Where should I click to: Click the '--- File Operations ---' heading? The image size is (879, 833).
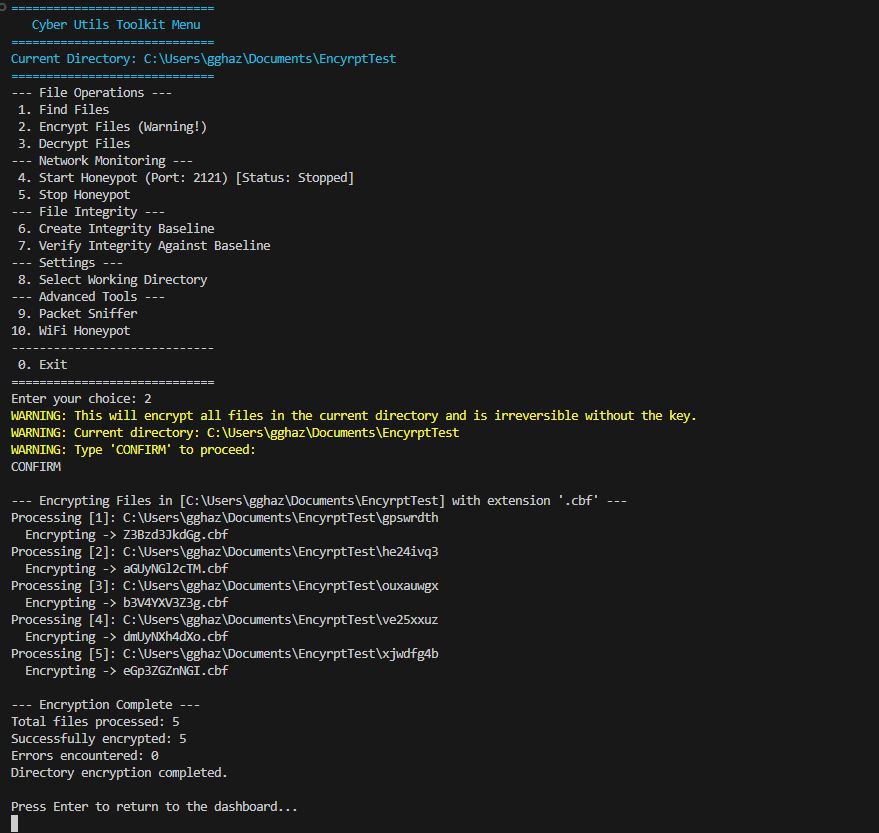pyautogui.click(x=91, y=93)
